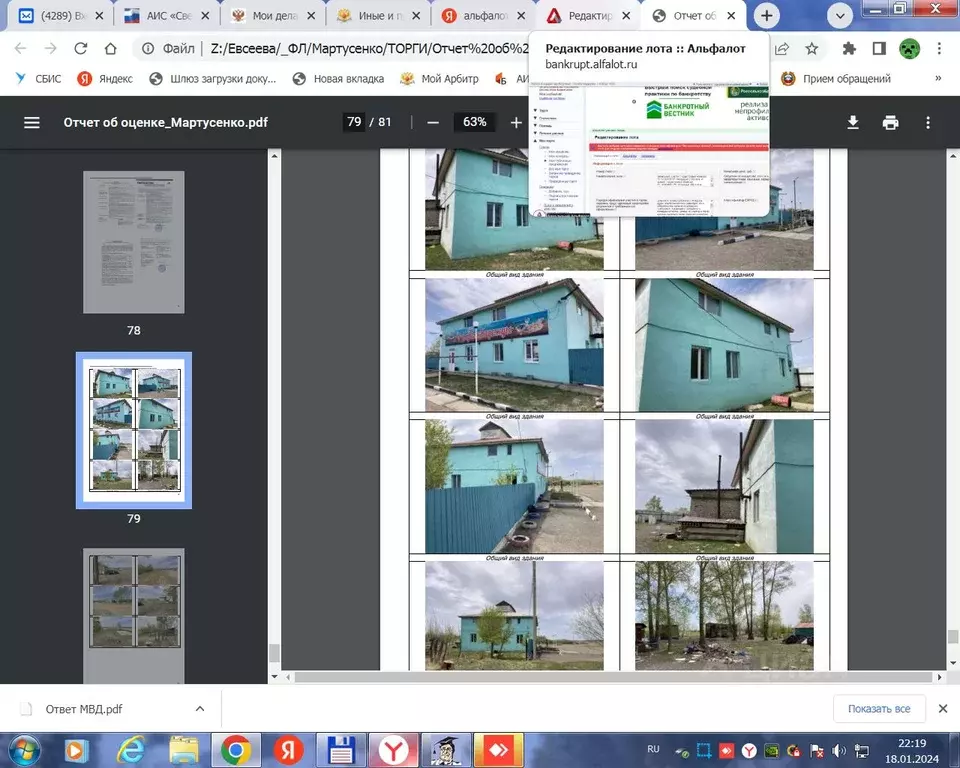Click the PDF page number field

354,122
